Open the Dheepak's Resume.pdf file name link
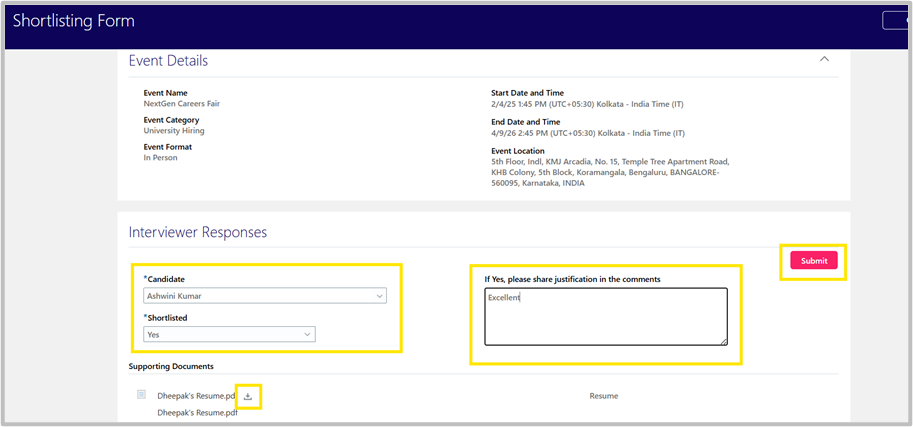This screenshot has width=913, height=427. pos(190,396)
